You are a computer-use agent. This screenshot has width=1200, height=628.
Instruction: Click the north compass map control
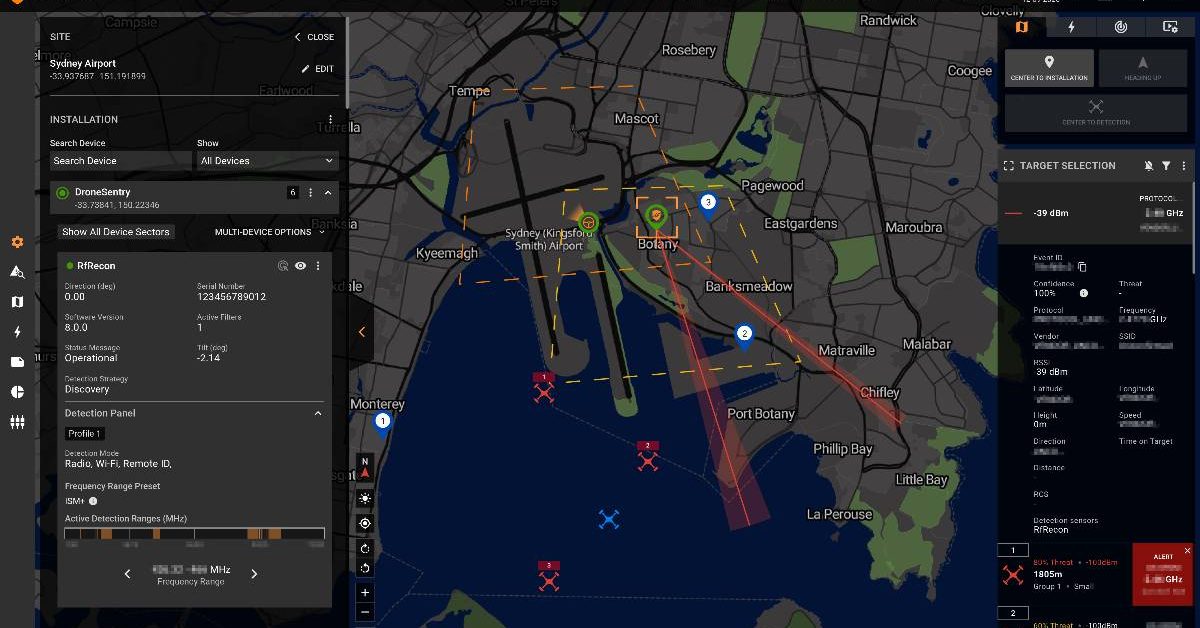point(365,467)
